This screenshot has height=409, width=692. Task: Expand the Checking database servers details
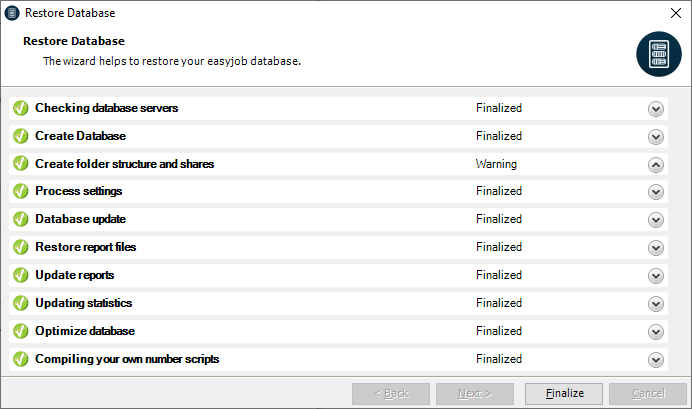[656, 109]
